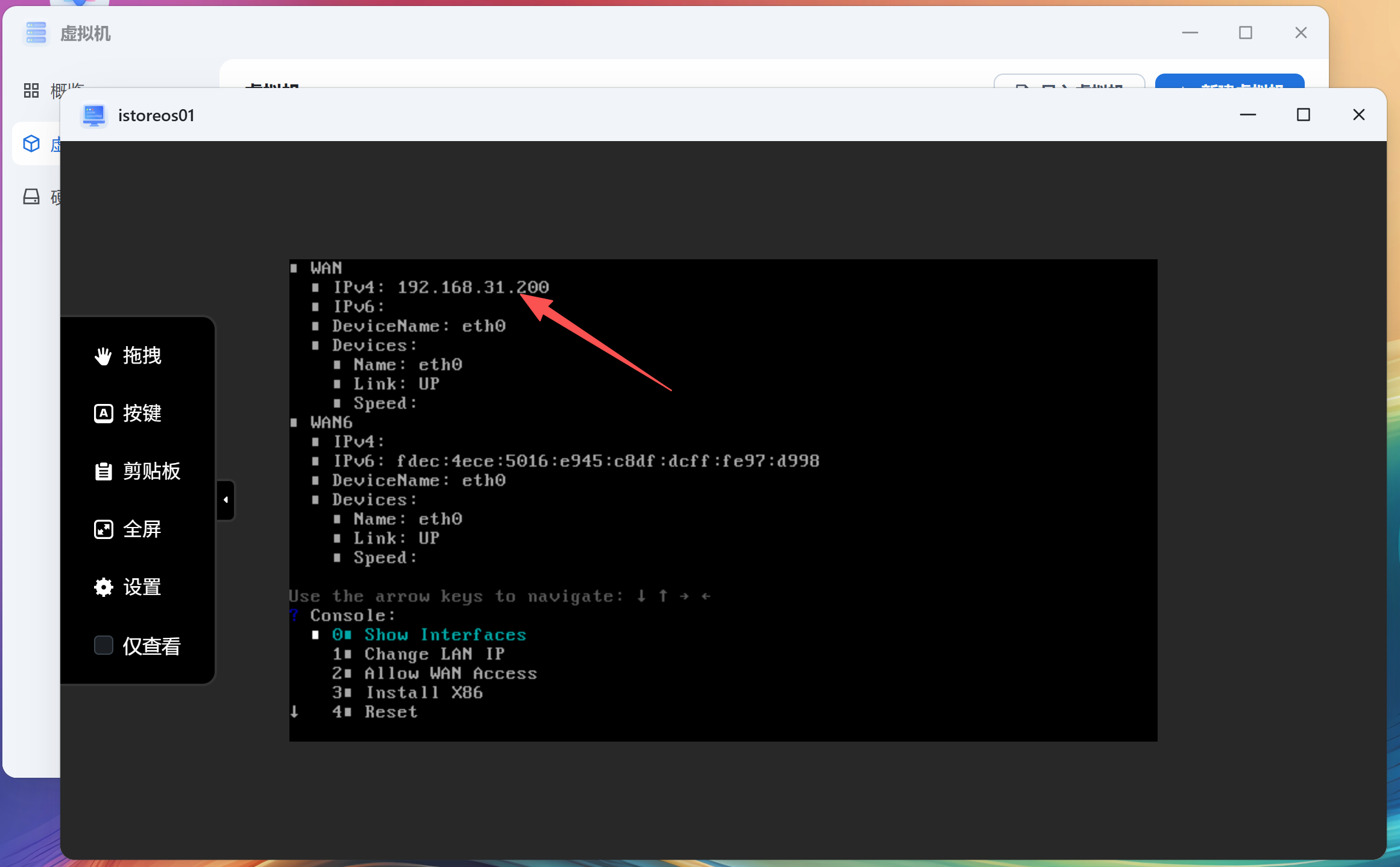Minimize the istoreos01 console window
Viewport: 1400px width, 867px height.
pos(1247,115)
